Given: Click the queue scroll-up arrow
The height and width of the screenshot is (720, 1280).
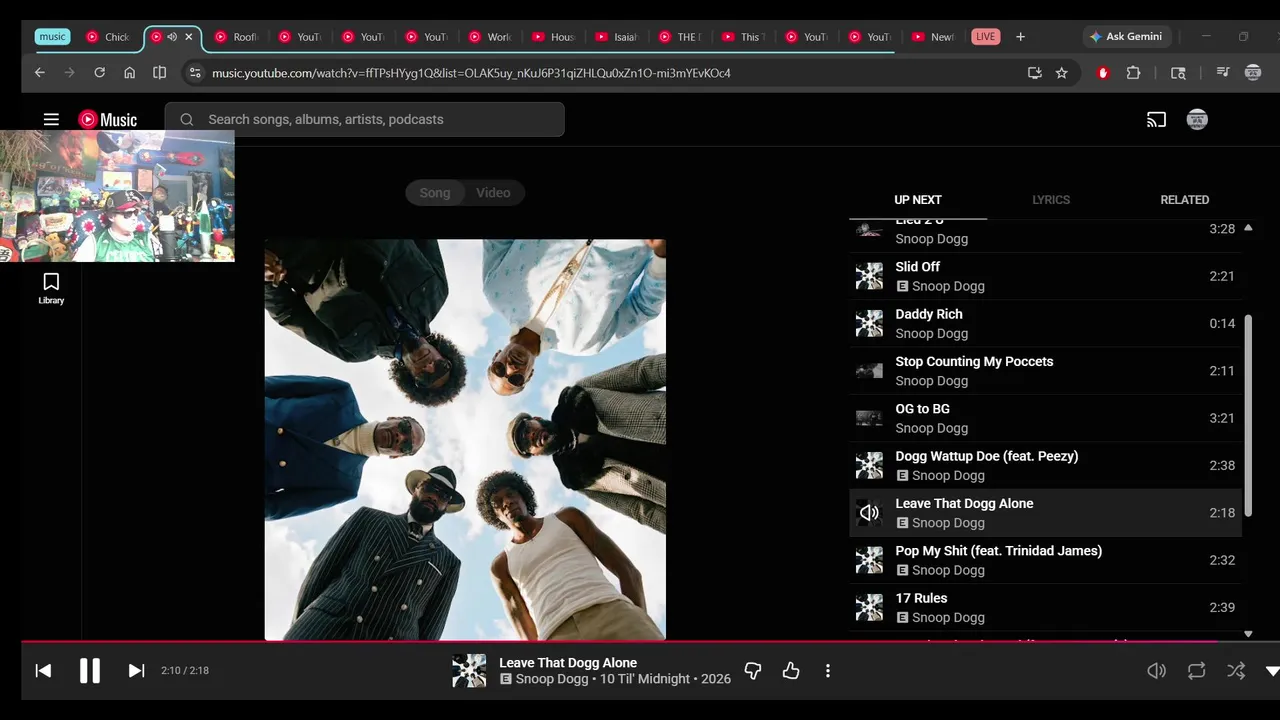Looking at the screenshot, I should 1248,228.
